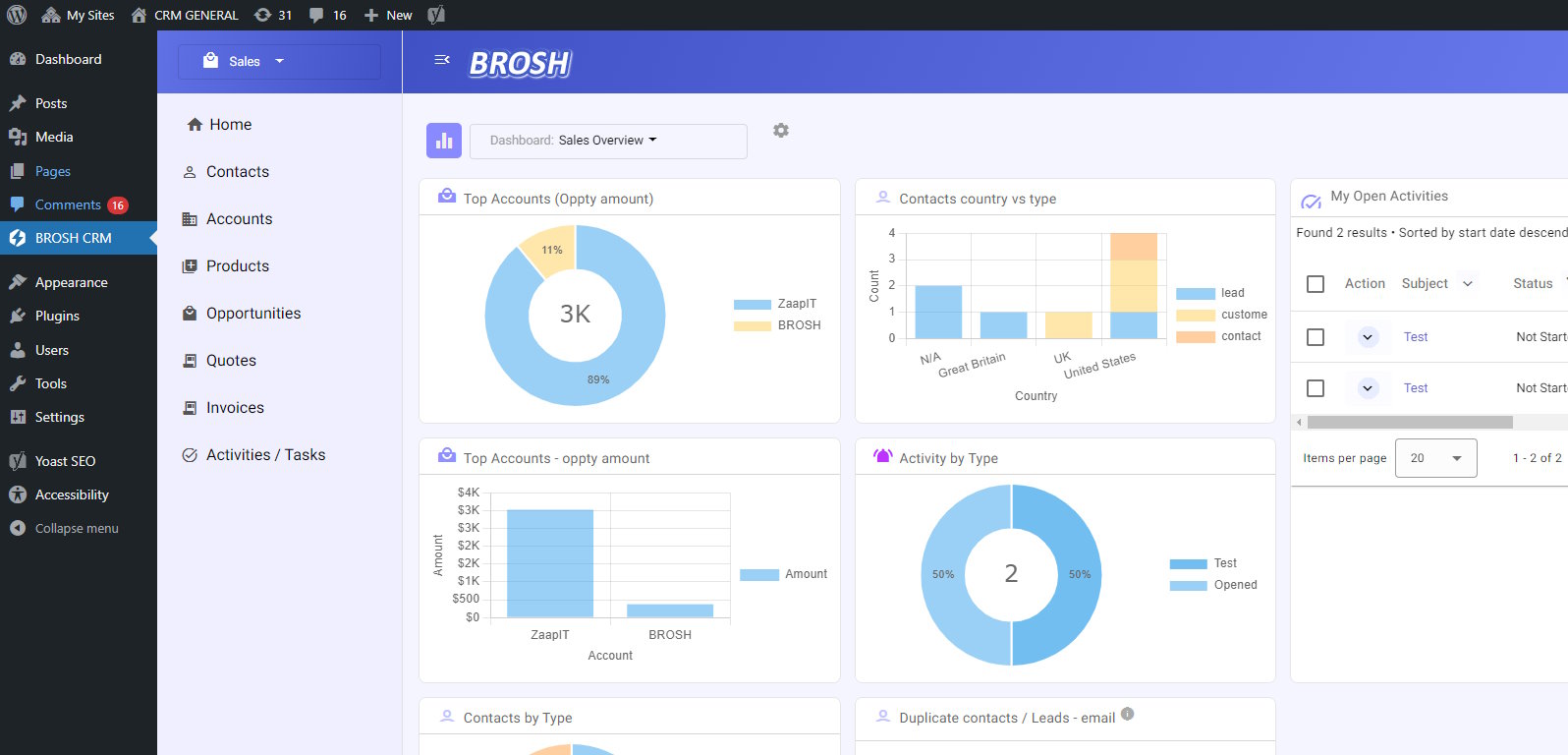Click the Media library icon

(x=18, y=137)
